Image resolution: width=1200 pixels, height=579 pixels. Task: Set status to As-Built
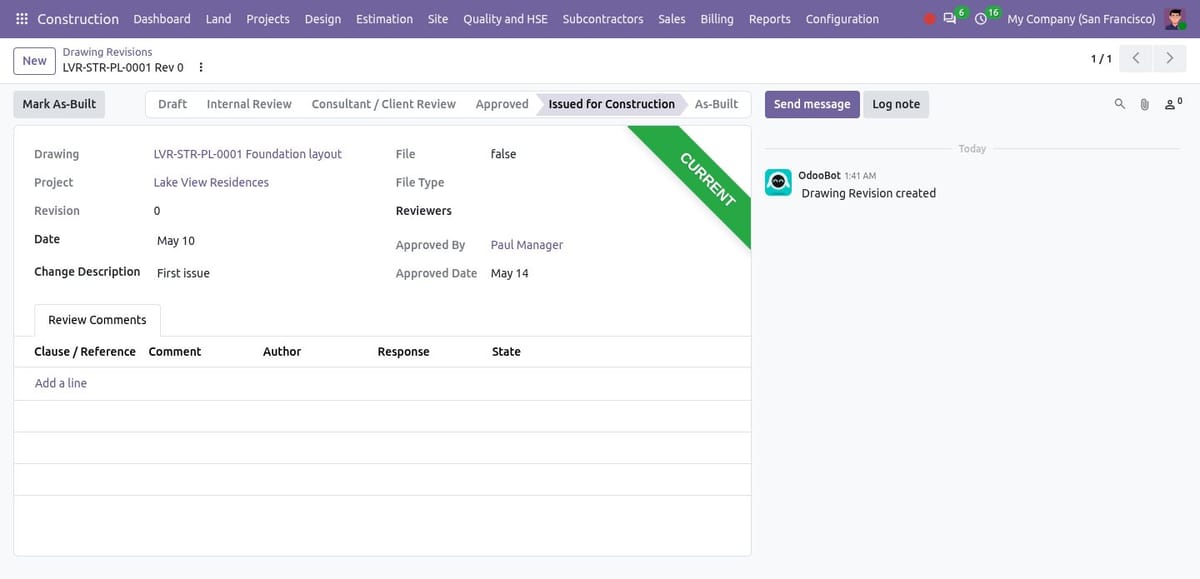point(716,104)
